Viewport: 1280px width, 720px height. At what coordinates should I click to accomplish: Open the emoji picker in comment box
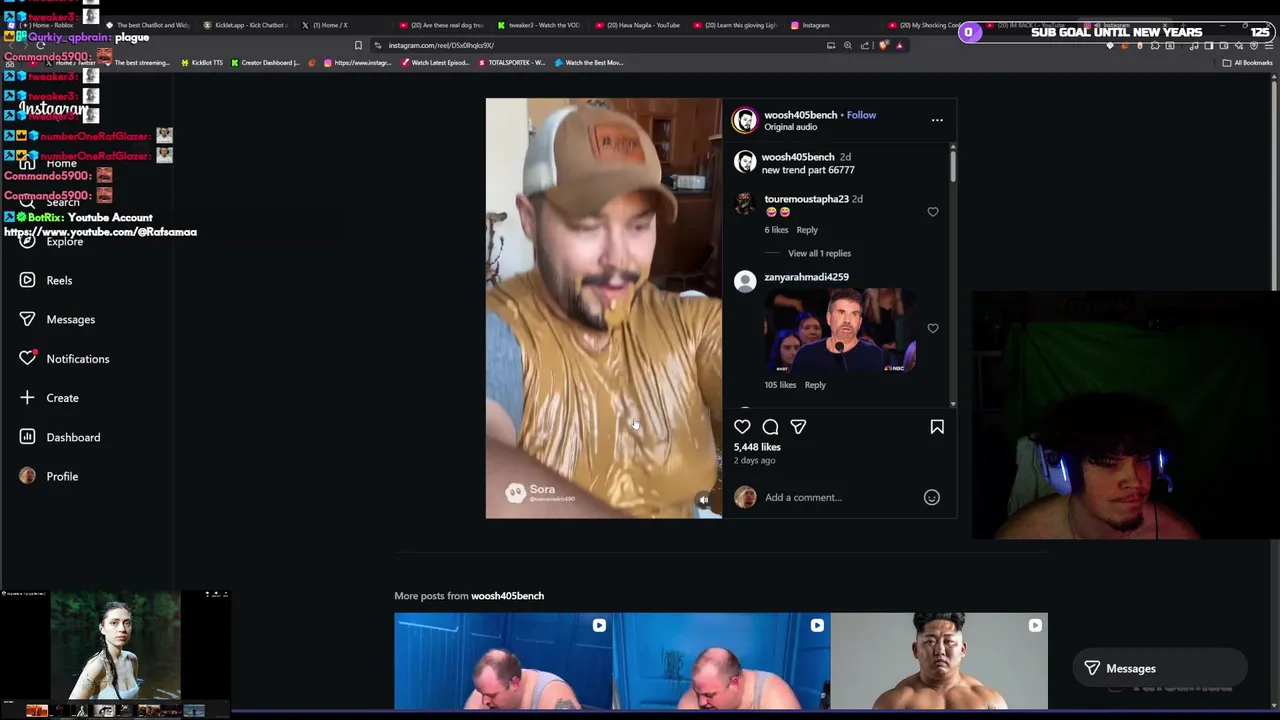coord(931,497)
